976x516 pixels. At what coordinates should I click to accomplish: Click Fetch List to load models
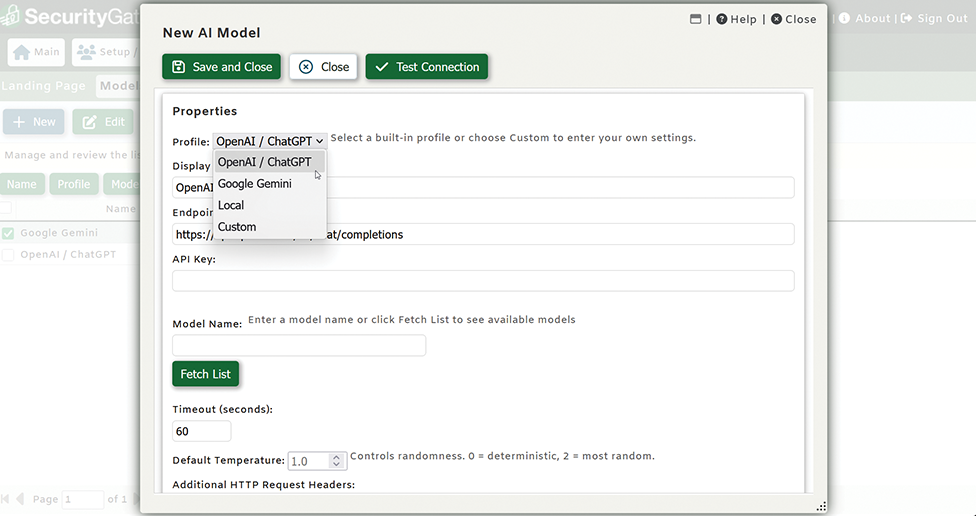click(206, 374)
